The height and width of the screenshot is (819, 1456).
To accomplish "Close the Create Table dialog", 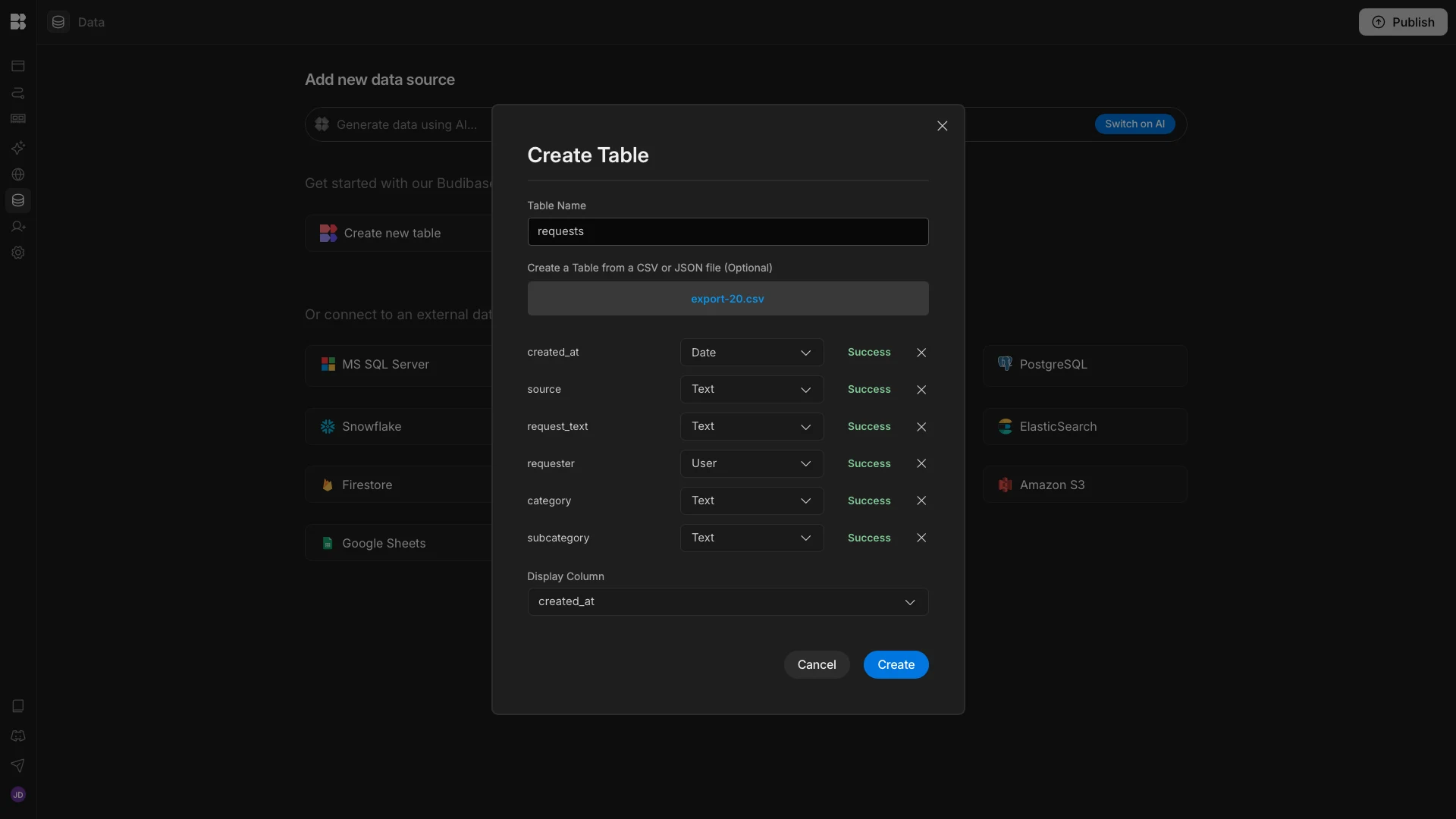I will point(942,126).
